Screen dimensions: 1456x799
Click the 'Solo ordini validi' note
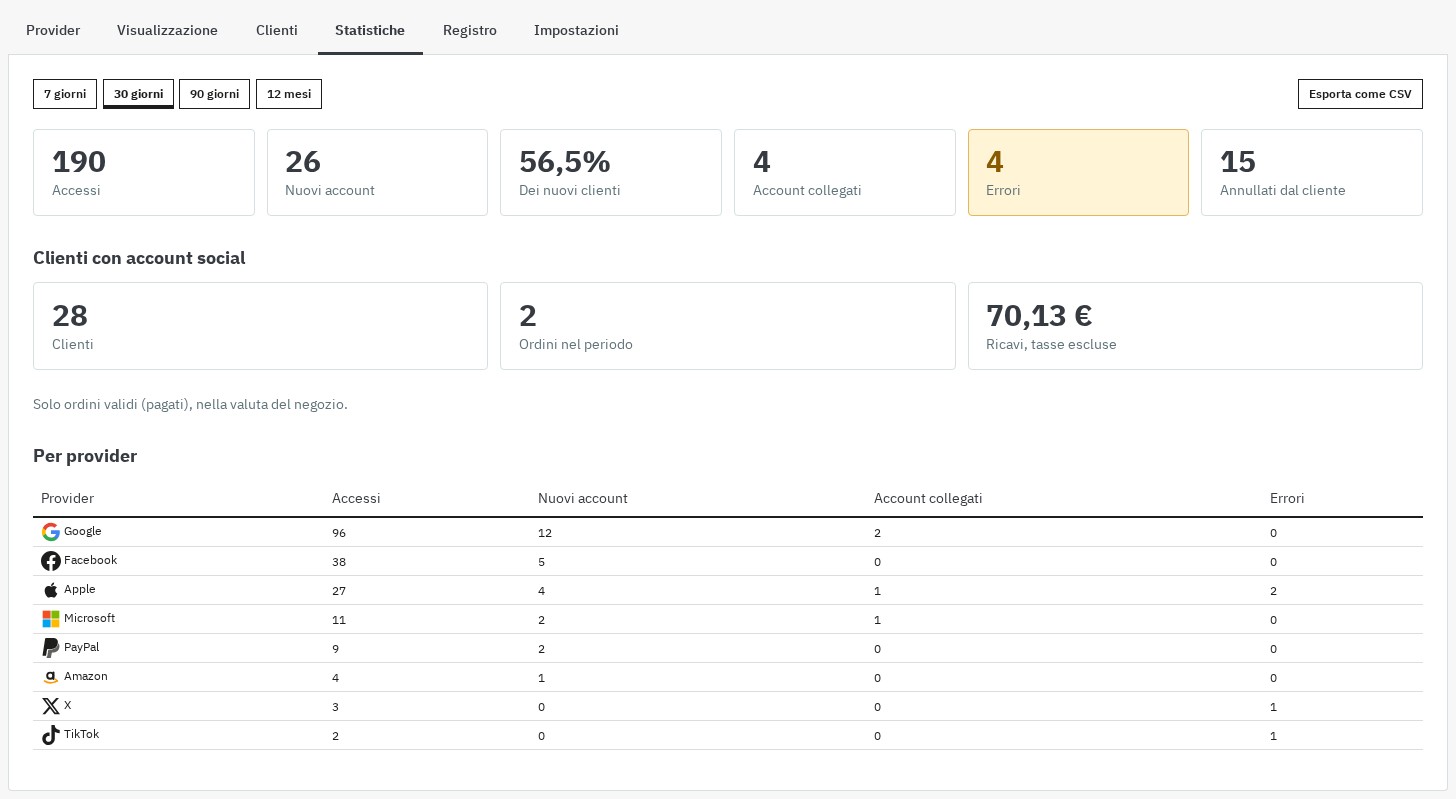pos(190,405)
